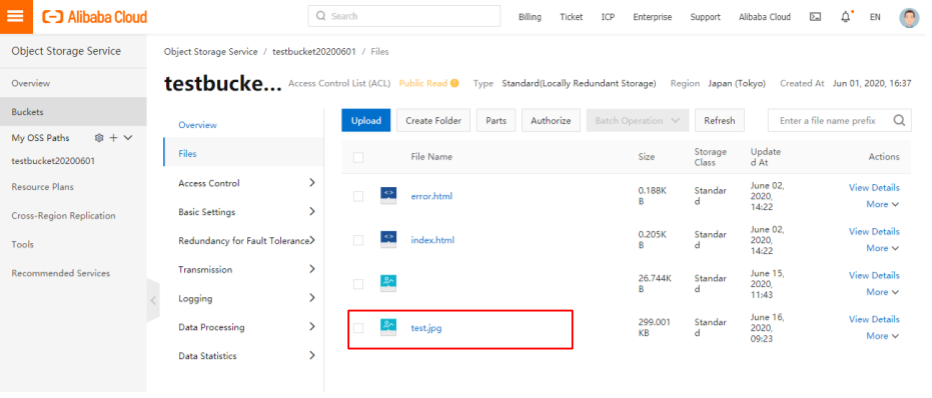Switch language via EN
932x398 pixels.
coord(875,17)
